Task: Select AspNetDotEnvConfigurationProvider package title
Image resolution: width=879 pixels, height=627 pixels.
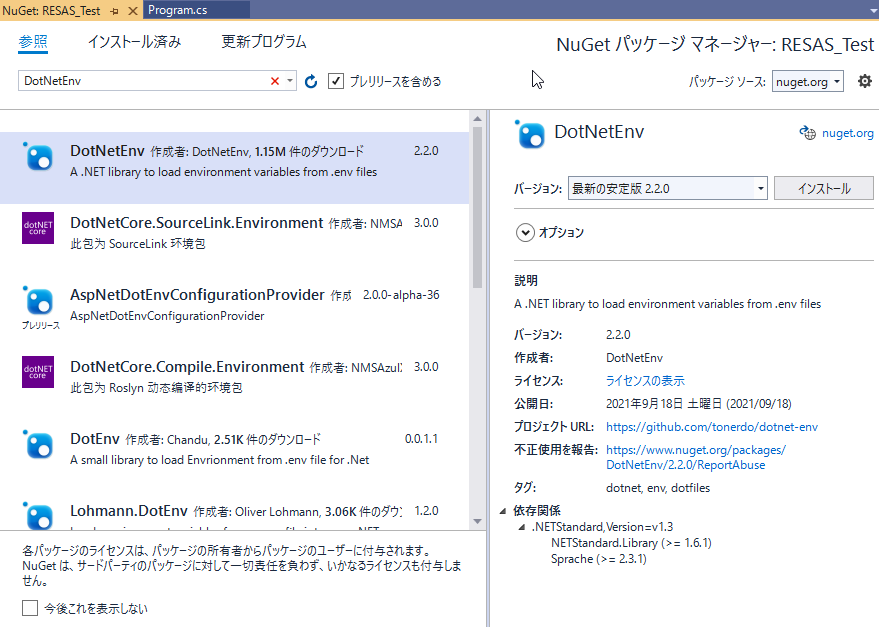Action: 197,294
